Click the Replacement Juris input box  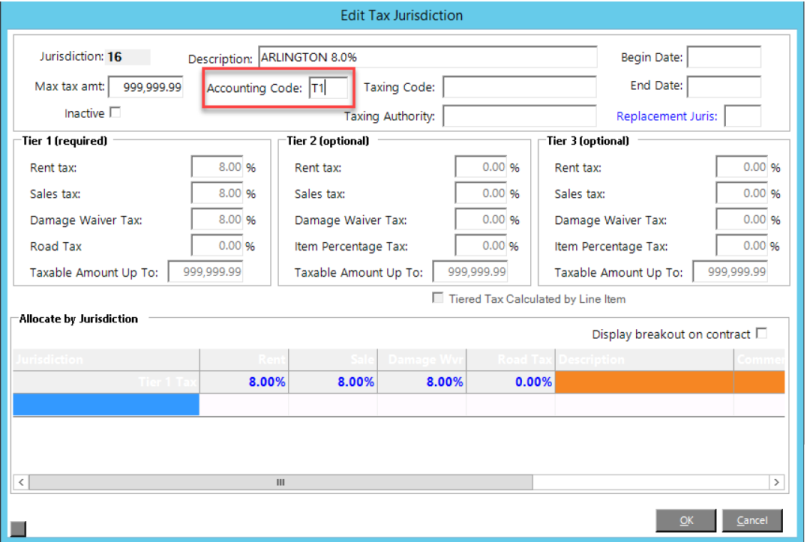[x=742, y=116]
